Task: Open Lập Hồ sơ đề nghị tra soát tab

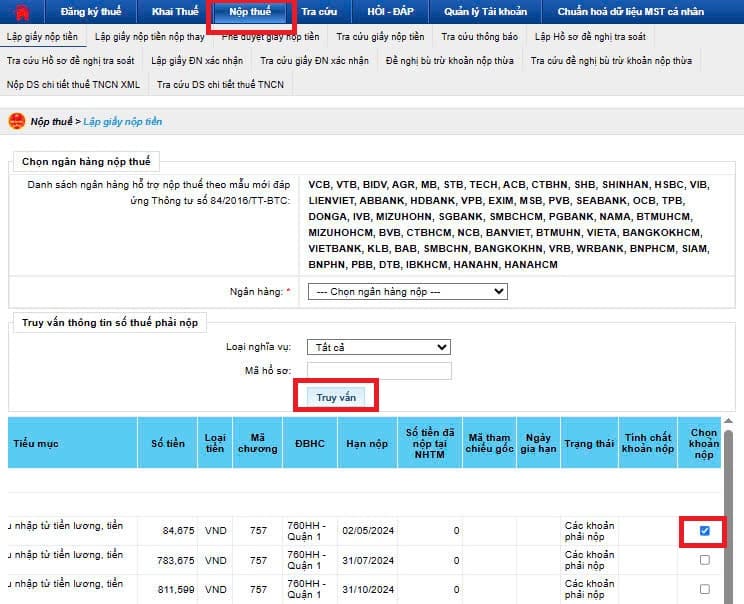Action: [x=590, y=37]
